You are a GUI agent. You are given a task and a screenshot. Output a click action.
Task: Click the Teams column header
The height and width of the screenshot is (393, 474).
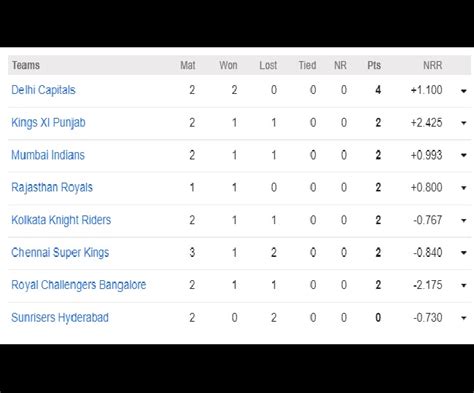[26, 65]
